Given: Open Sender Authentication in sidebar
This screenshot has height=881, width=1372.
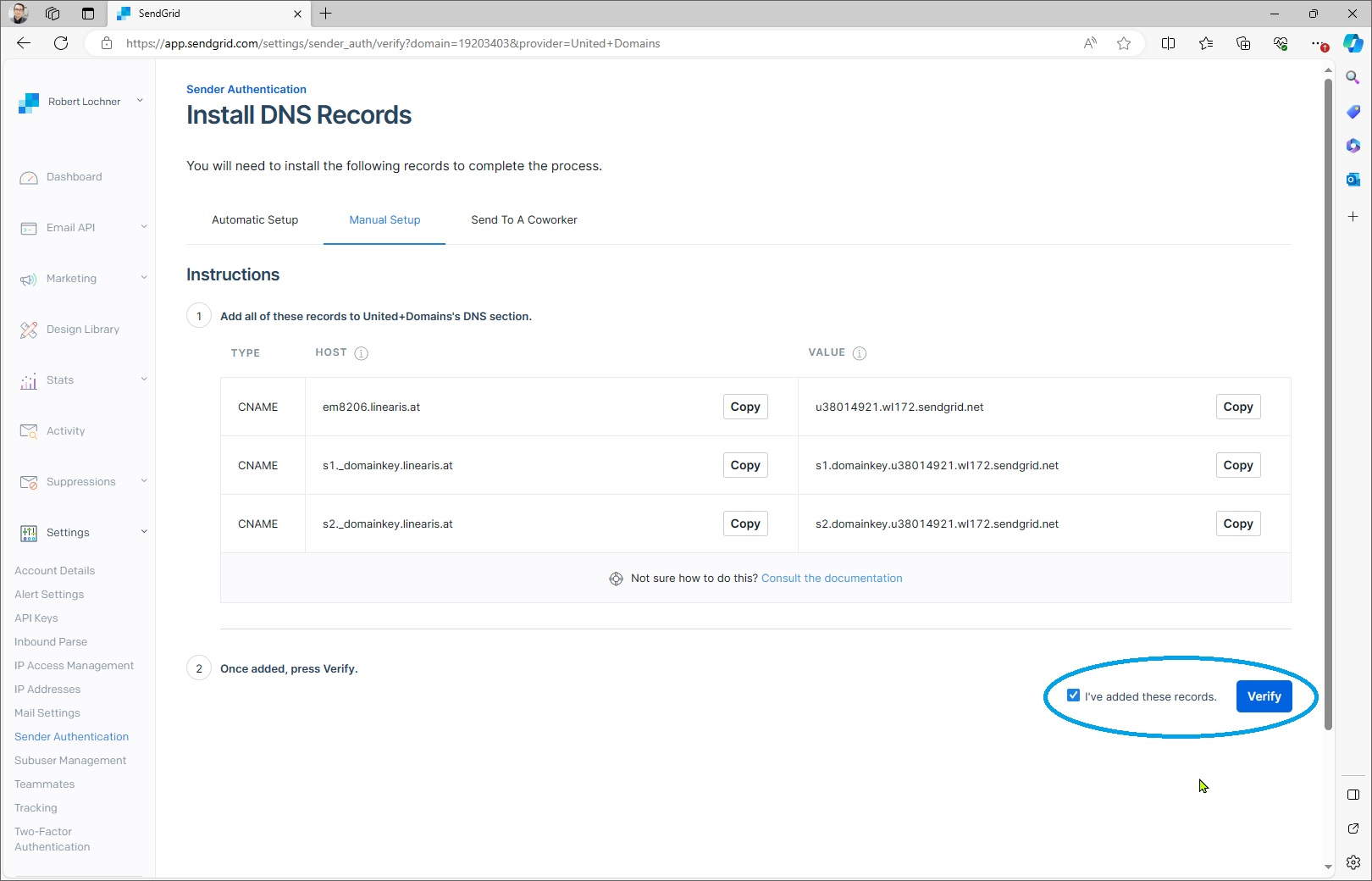Looking at the screenshot, I should [x=71, y=737].
